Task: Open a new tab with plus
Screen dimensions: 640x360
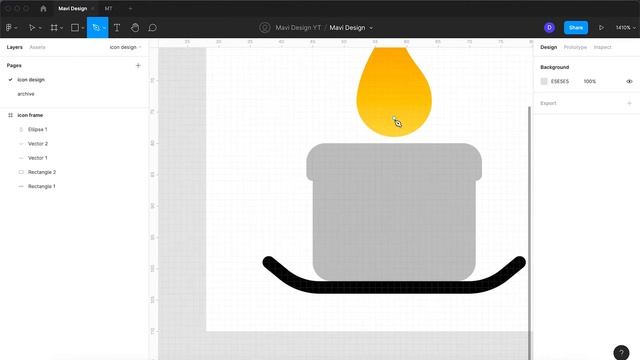Action: [x=130, y=9]
